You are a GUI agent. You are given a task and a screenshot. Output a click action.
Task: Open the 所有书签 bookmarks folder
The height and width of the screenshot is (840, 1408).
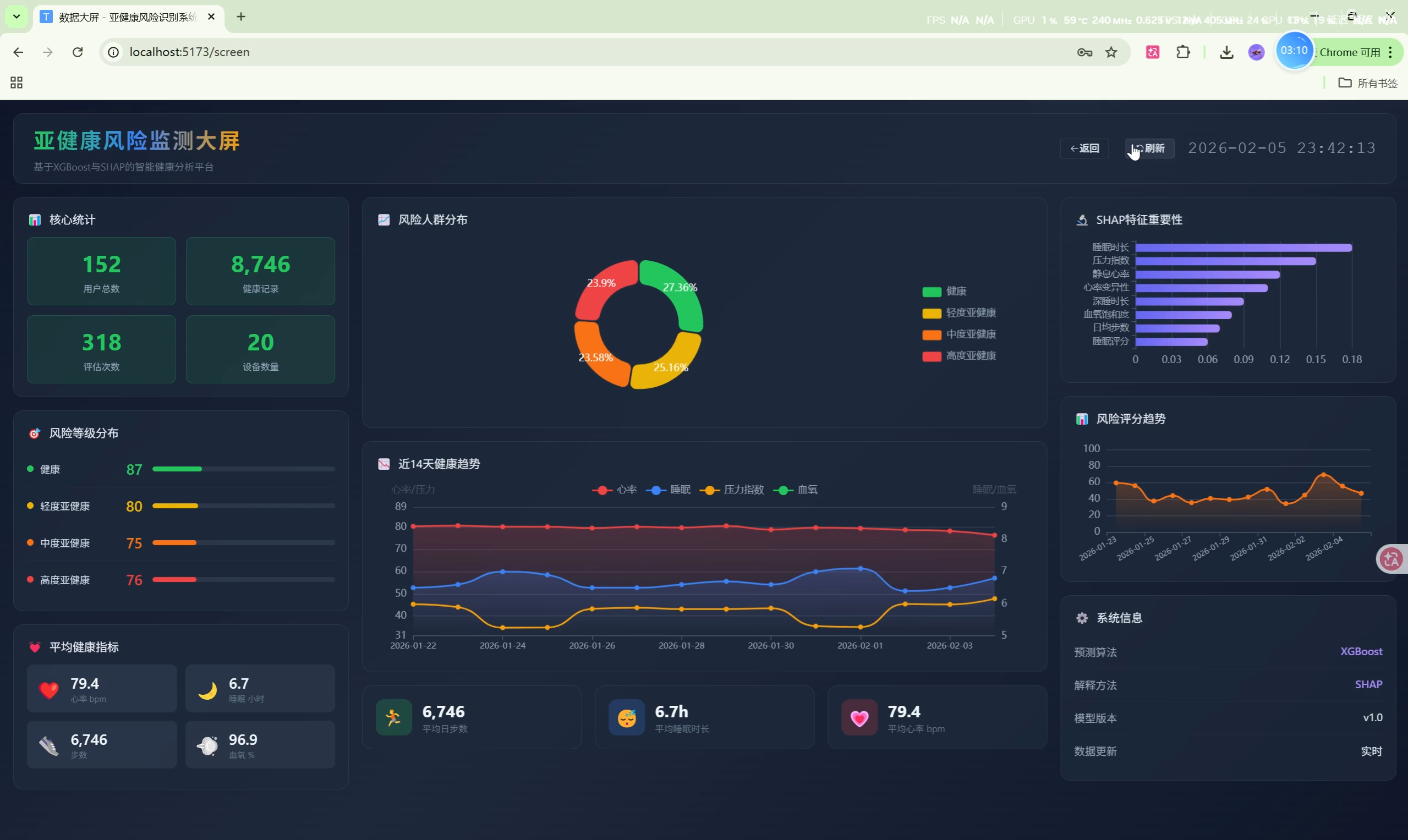1368,83
